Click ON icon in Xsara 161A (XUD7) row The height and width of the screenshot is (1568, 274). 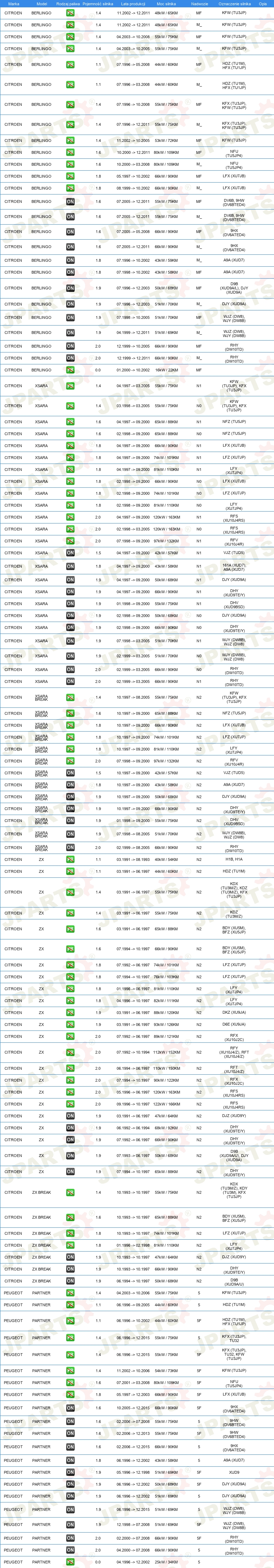71,567
